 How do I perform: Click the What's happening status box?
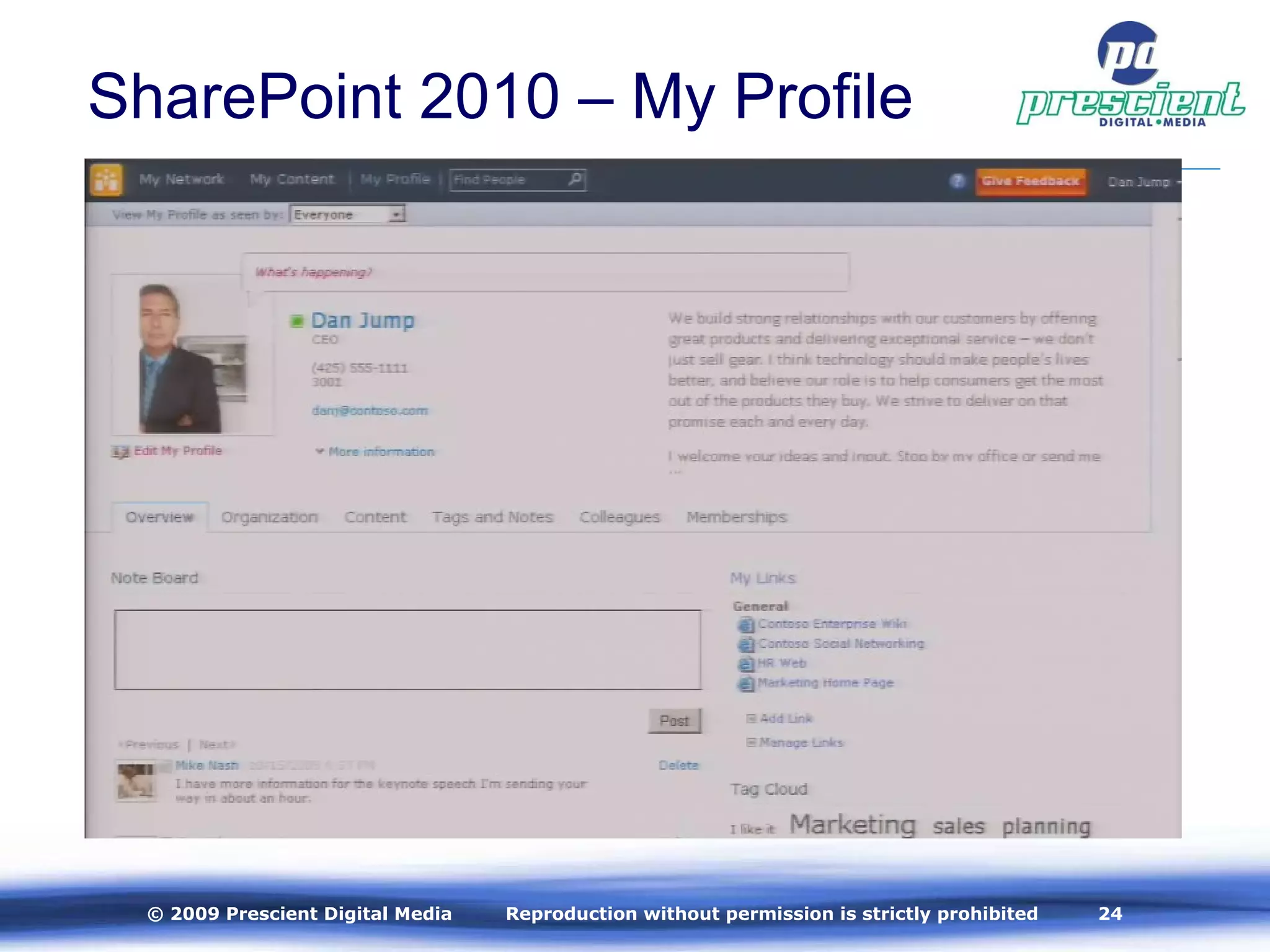pos(545,272)
